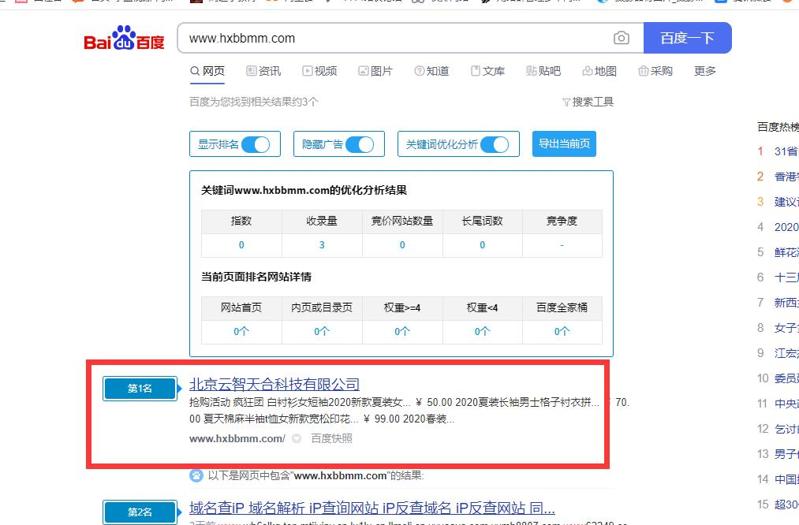
Task: Toggle the 关键词优化分析 switch
Action: (x=494, y=144)
